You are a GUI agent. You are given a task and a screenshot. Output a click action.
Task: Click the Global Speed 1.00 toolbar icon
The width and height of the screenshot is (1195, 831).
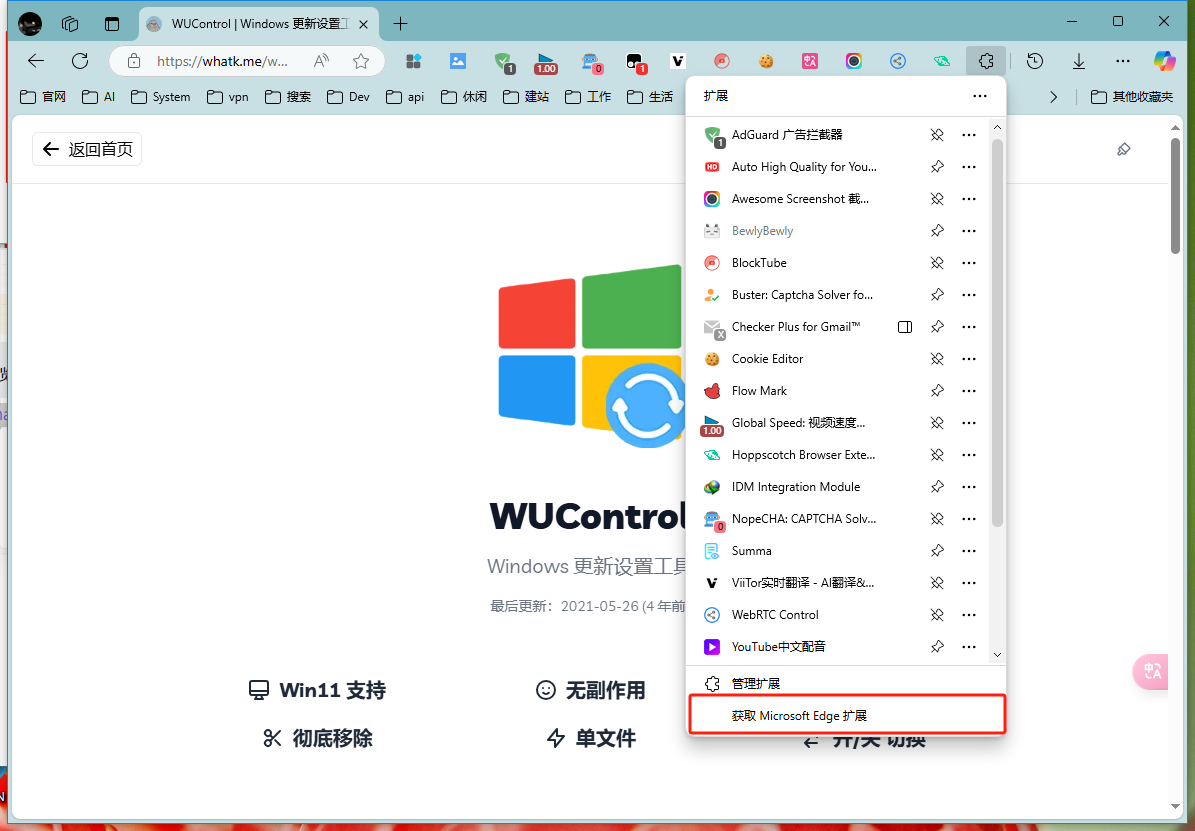[x=546, y=62]
